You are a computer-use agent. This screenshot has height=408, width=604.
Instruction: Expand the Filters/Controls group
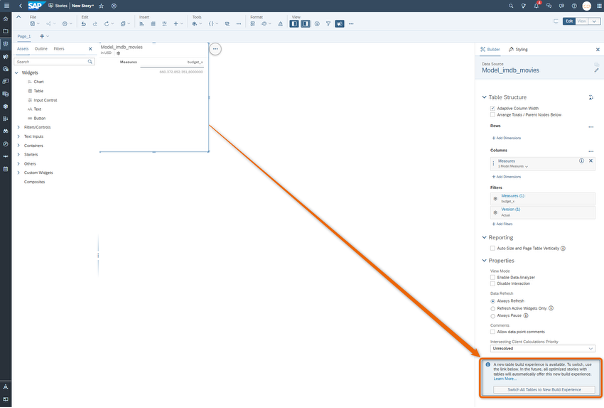point(18,127)
